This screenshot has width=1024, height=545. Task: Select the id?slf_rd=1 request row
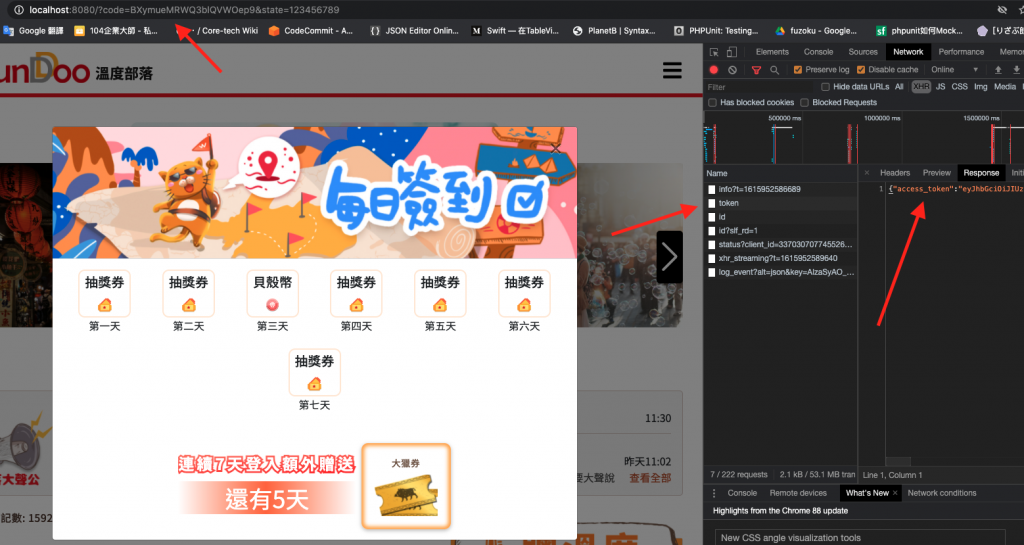point(780,230)
